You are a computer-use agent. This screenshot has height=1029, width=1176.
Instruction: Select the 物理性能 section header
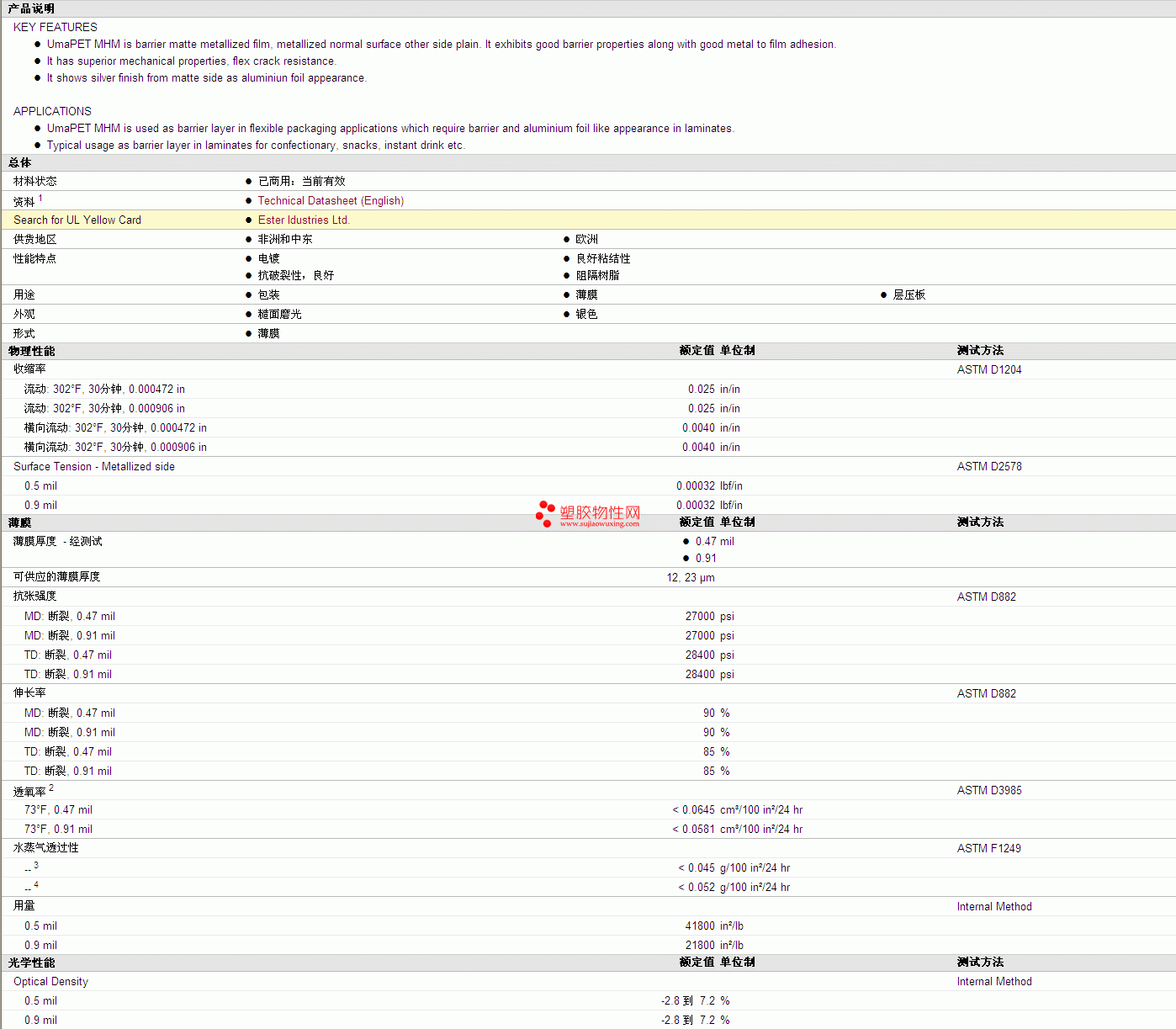[31, 351]
